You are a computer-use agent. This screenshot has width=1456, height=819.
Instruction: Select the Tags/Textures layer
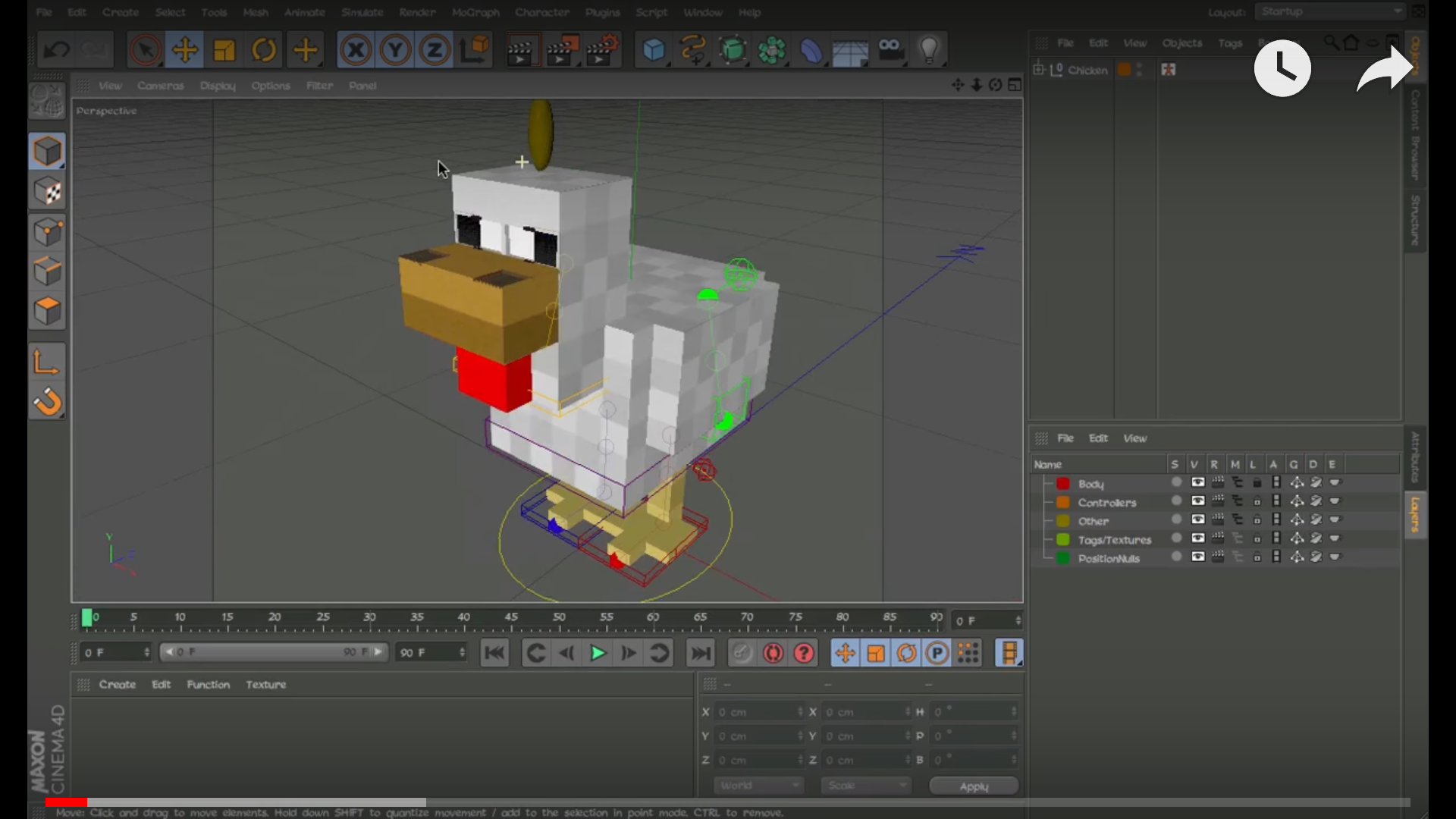pos(1114,540)
